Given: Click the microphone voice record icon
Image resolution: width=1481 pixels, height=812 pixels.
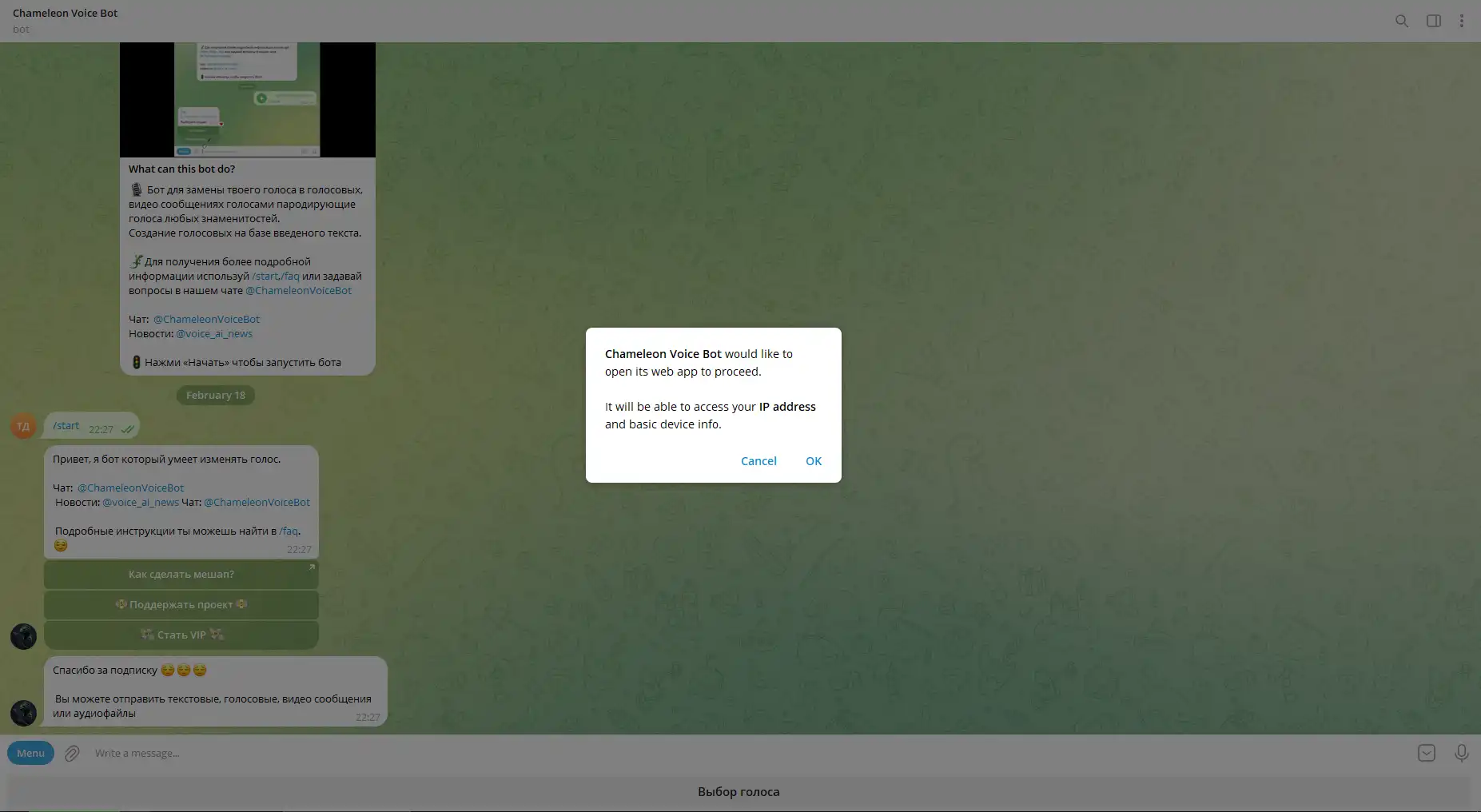Looking at the screenshot, I should [x=1462, y=753].
